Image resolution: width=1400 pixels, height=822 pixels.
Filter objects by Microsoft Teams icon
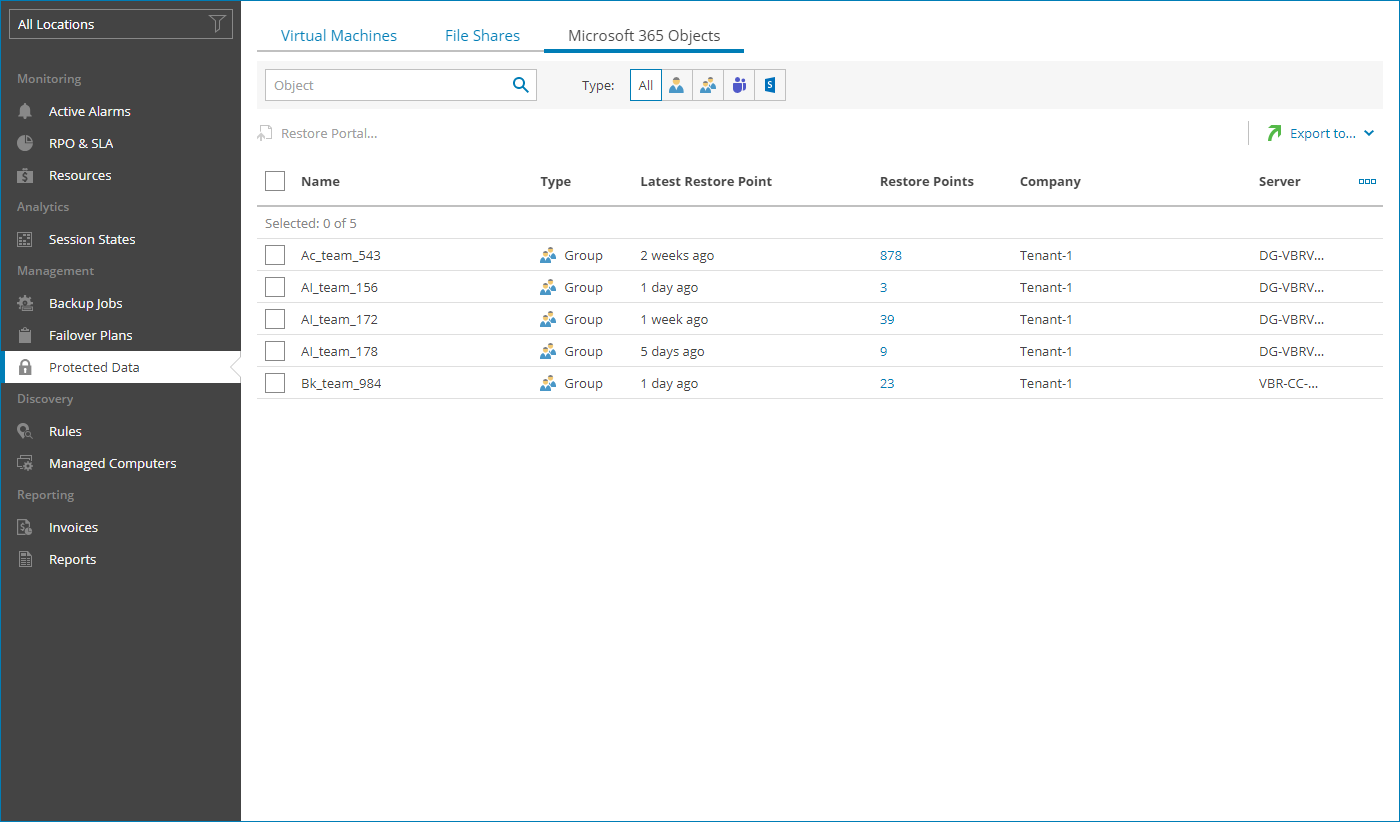tap(739, 86)
